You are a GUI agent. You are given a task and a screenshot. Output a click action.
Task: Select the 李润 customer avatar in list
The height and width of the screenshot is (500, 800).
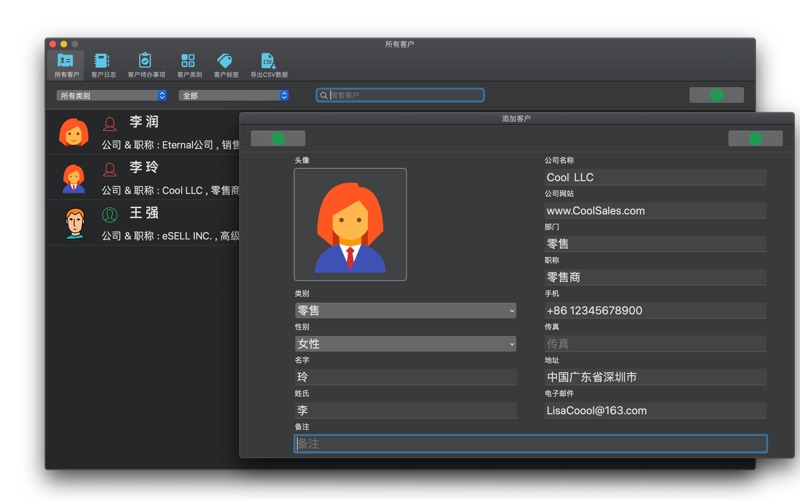tap(74, 133)
